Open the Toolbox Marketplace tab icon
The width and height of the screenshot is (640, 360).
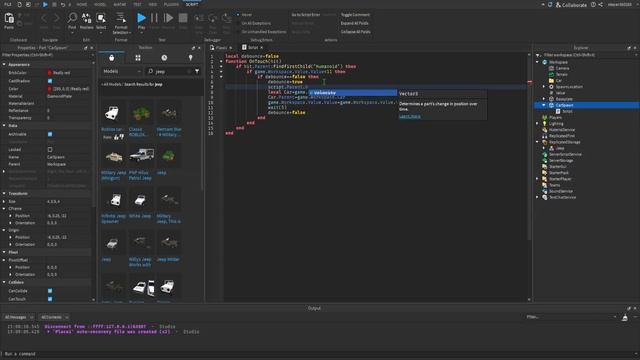coord(111,58)
